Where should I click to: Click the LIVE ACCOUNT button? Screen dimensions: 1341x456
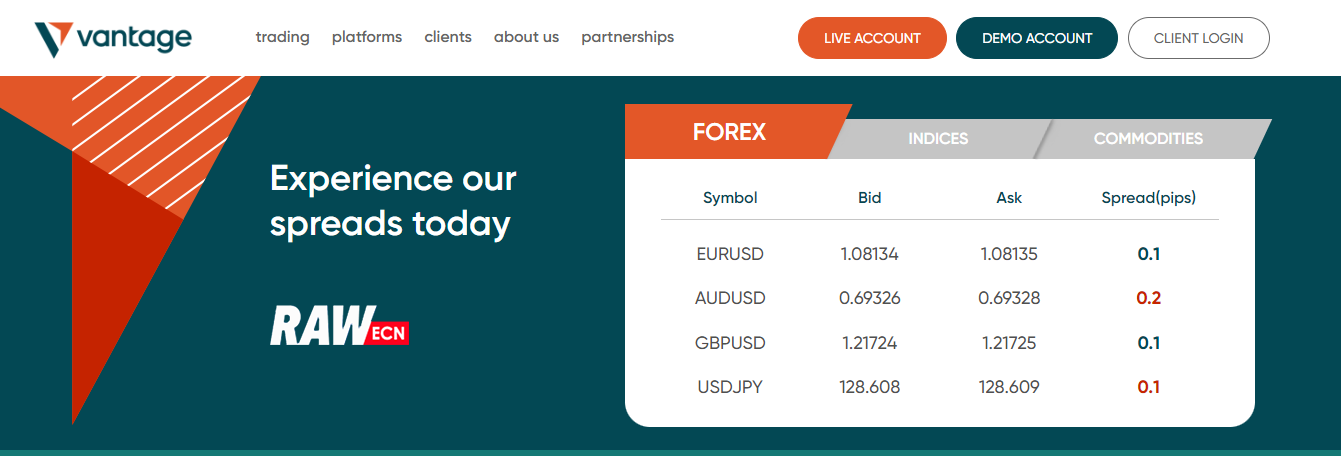coord(872,38)
